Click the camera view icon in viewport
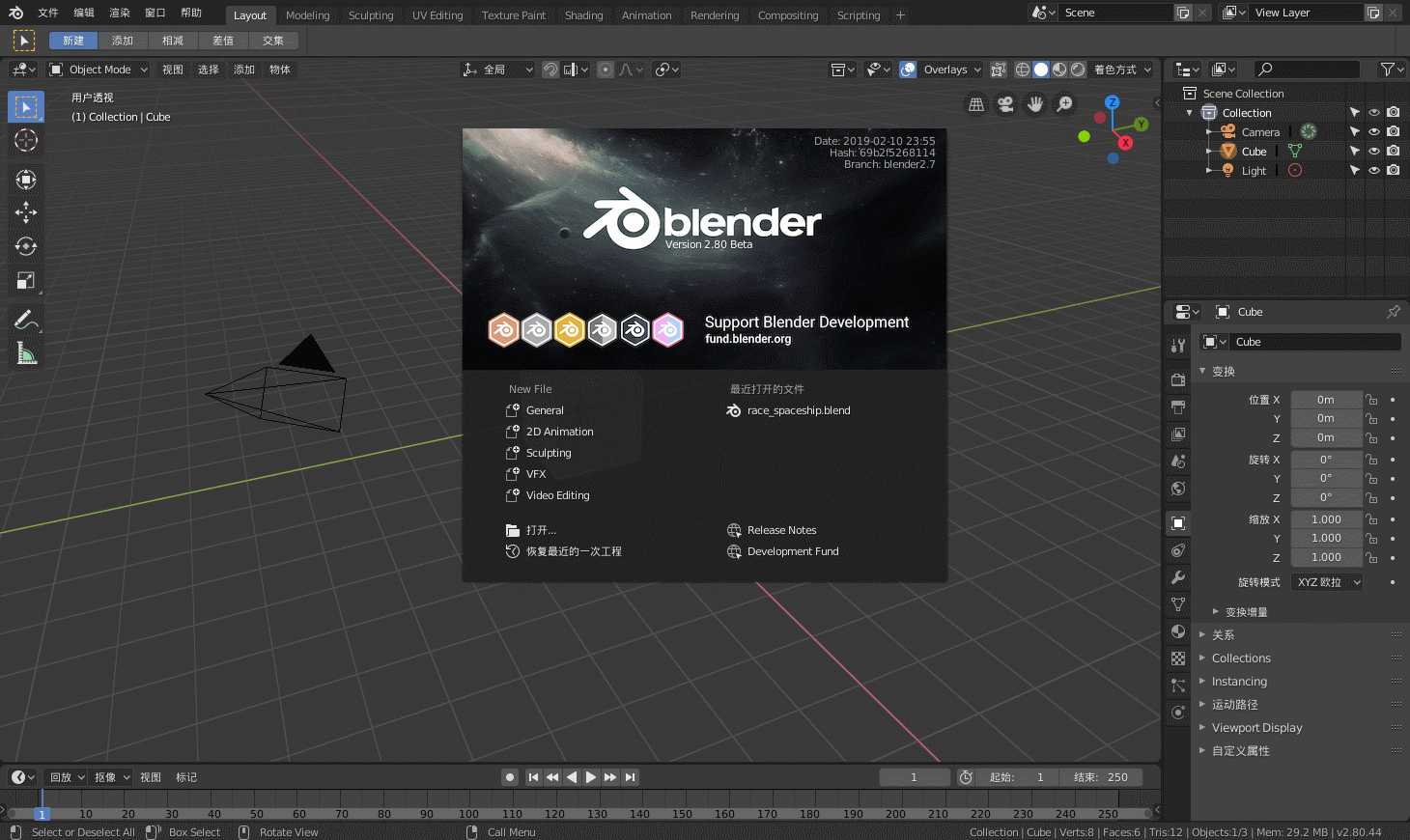 click(x=1005, y=104)
